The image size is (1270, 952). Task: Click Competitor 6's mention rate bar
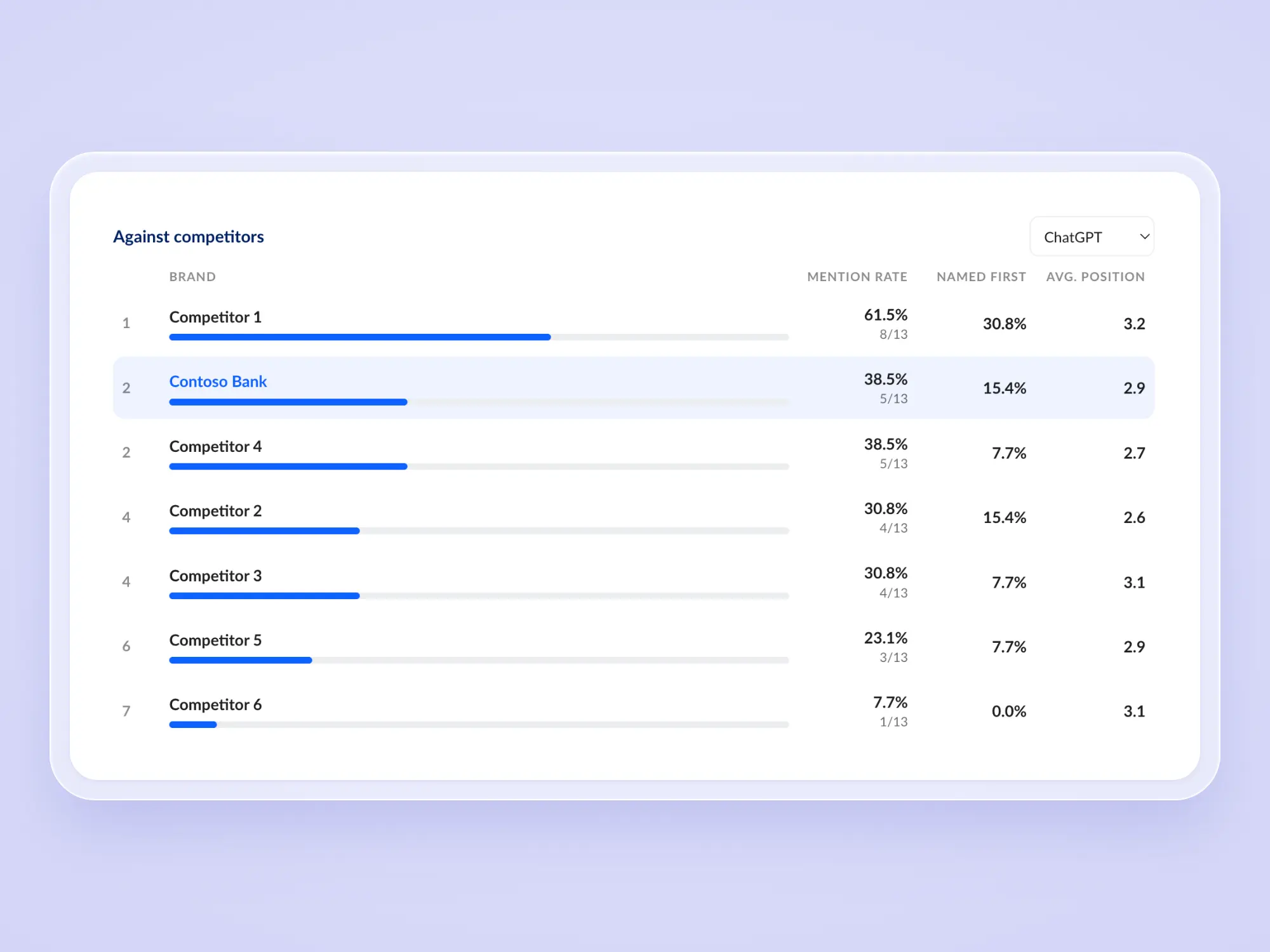click(479, 725)
